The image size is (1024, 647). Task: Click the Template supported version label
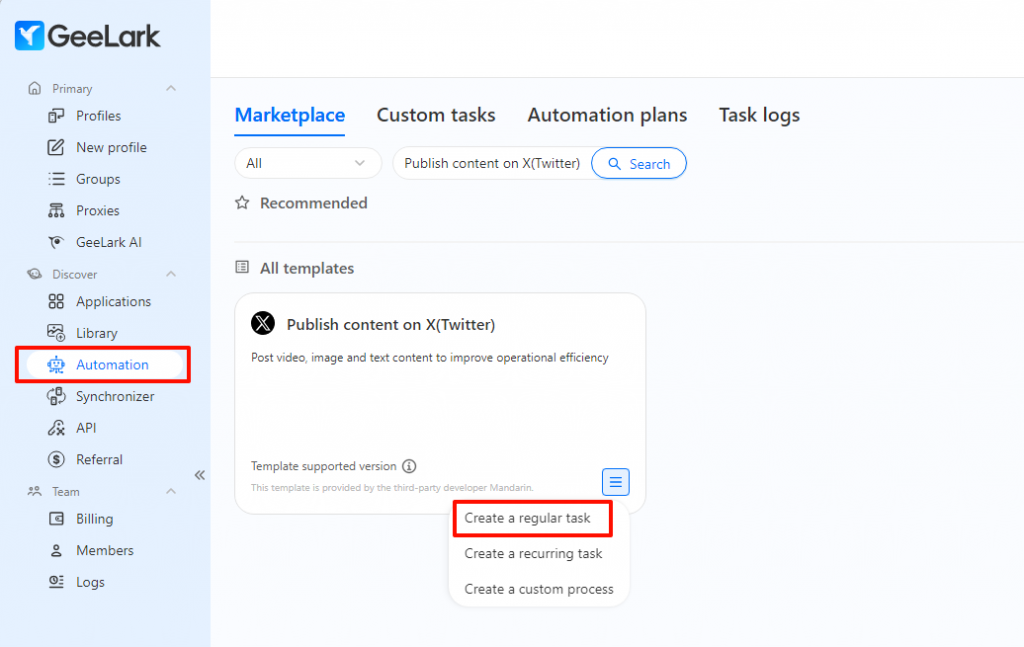pyautogui.click(x=323, y=466)
